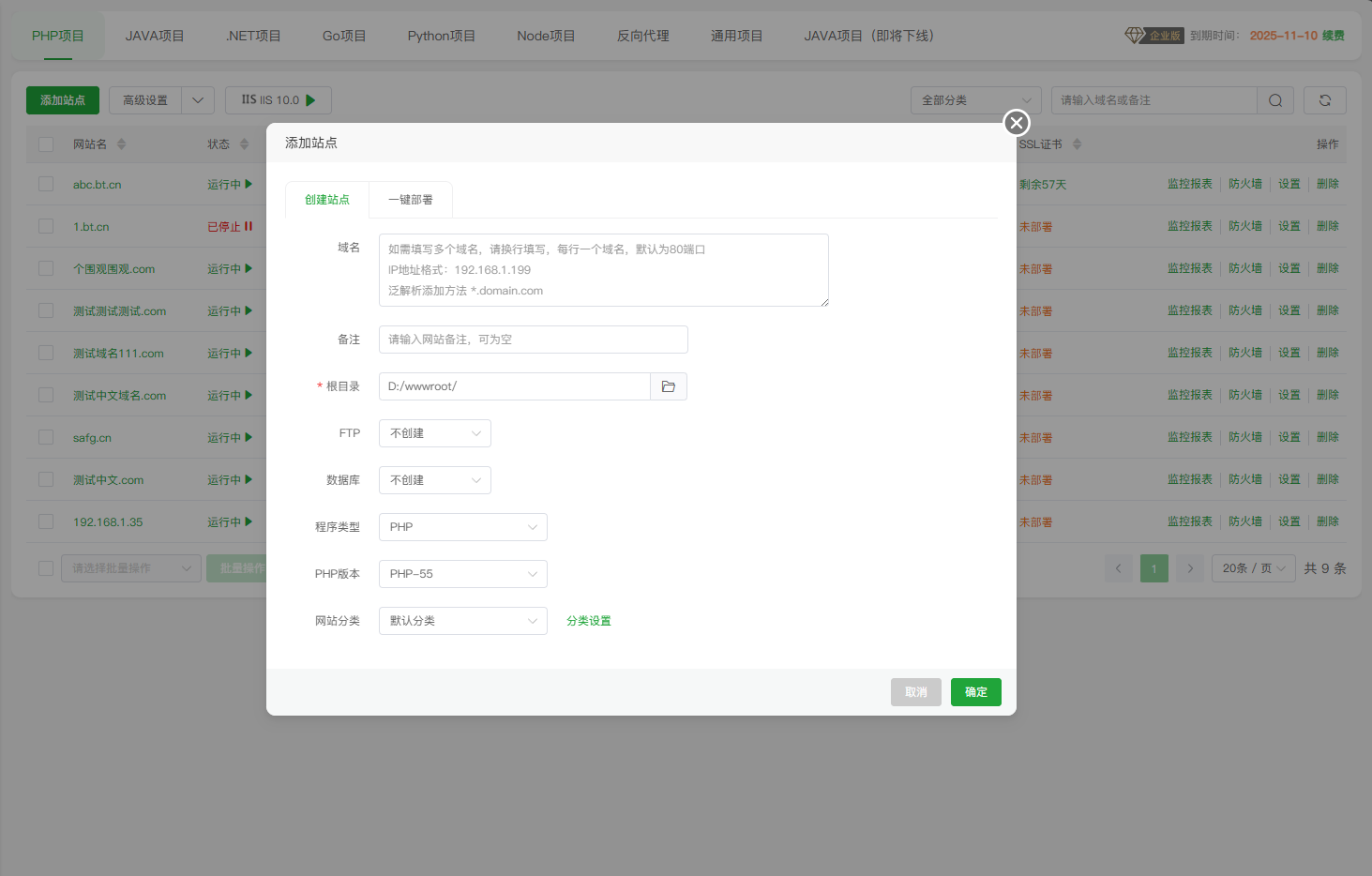Switch to the 一键部署 tab
The height and width of the screenshot is (876, 1372).
pos(411,200)
